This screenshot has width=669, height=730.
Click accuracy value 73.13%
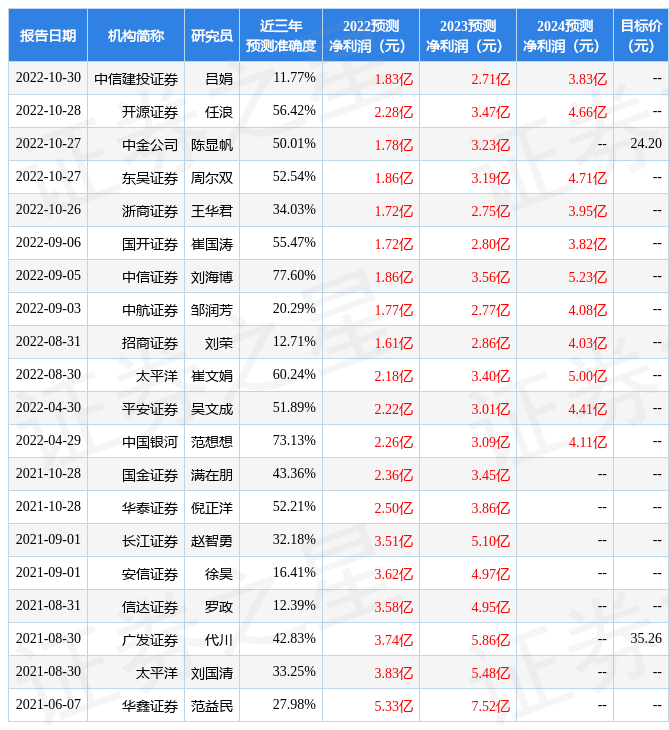[x=294, y=440]
